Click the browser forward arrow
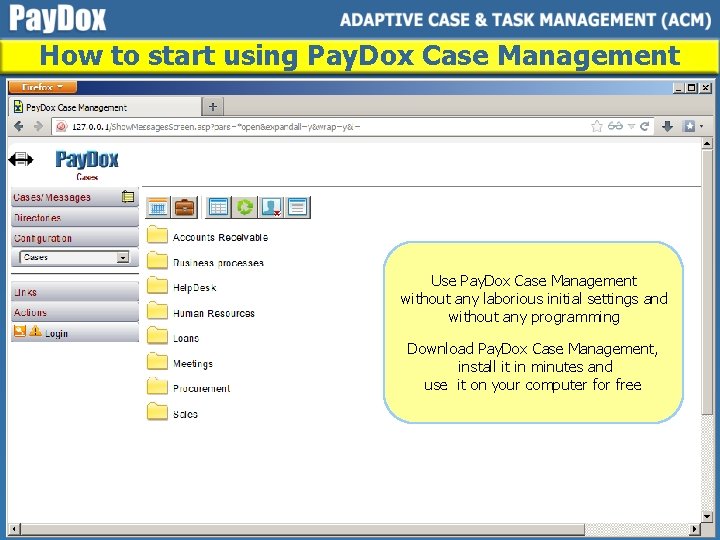720x540 pixels. pyautogui.click(x=39, y=126)
